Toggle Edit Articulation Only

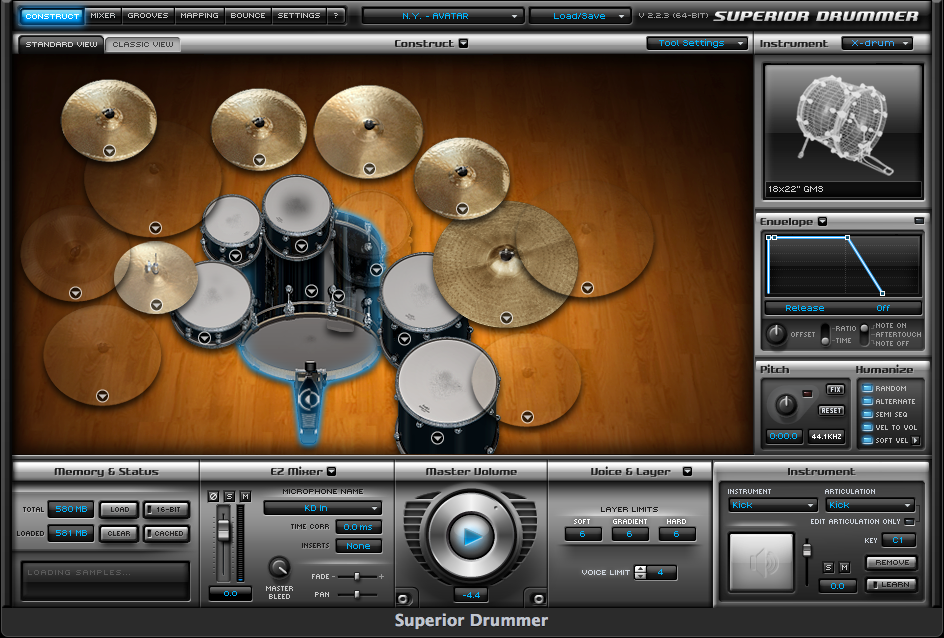pos(910,521)
